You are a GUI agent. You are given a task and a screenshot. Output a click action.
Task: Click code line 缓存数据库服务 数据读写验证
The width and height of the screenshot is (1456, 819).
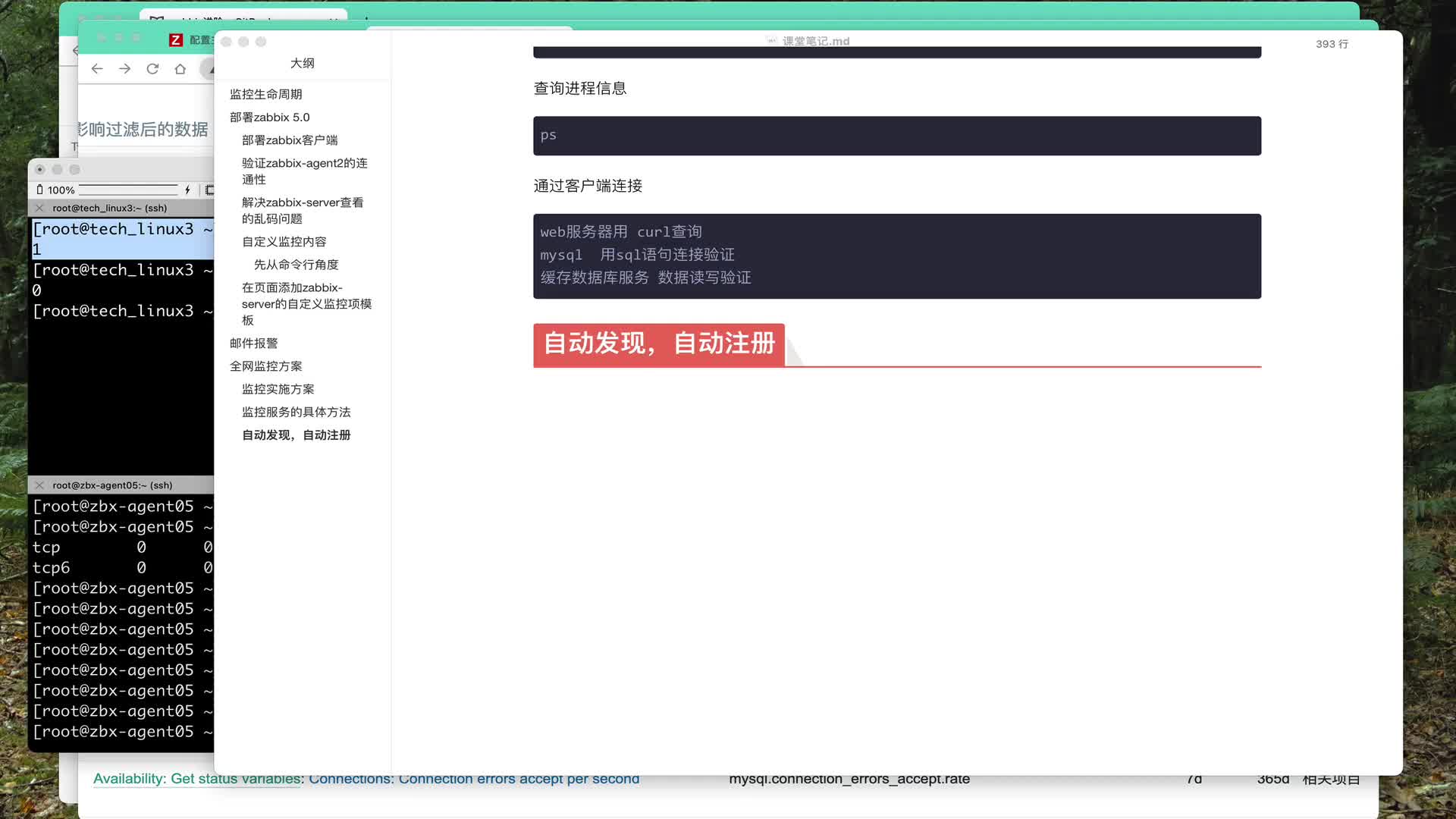coord(645,278)
